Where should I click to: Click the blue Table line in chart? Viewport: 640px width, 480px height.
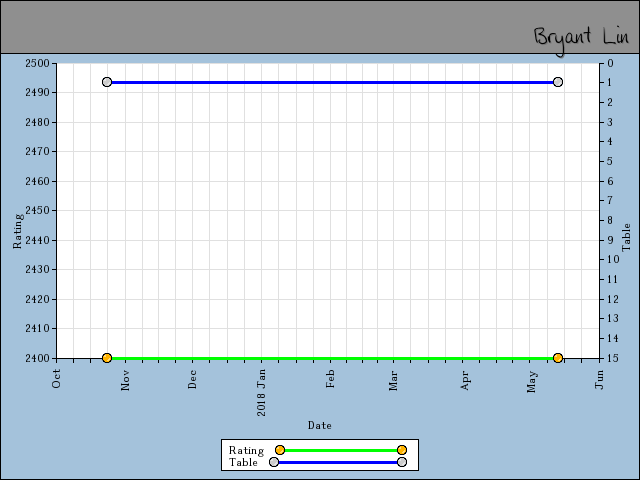coord(332,82)
